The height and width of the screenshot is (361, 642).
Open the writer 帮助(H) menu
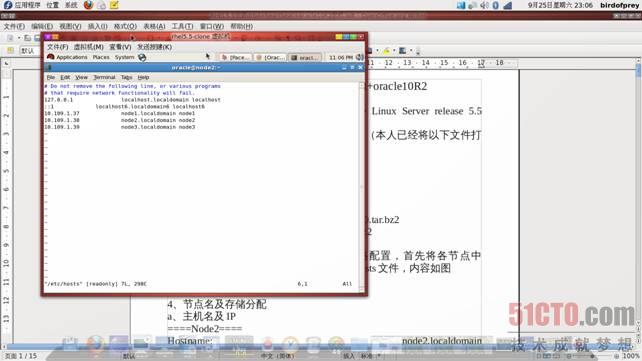[x=241, y=26]
